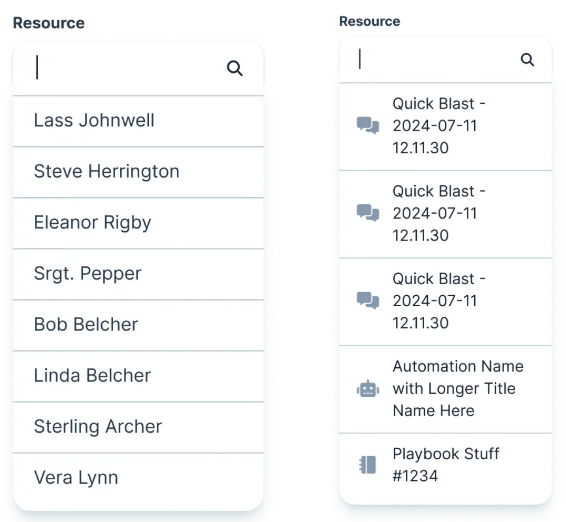Select Srgt. Pepper option
Image resolution: width=566 pixels, height=522 pixels.
click(x=138, y=274)
